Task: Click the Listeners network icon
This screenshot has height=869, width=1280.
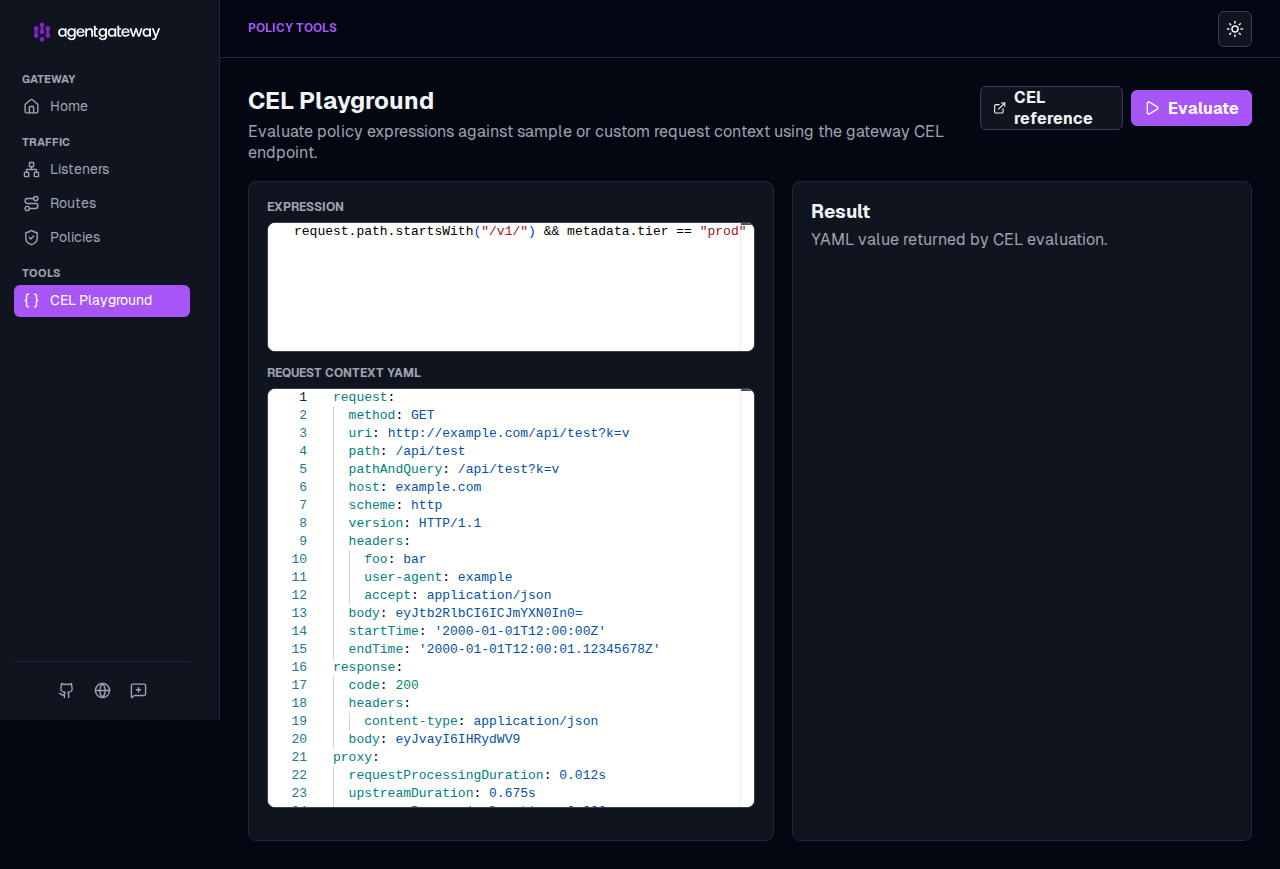Action: (x=32, y=169)
